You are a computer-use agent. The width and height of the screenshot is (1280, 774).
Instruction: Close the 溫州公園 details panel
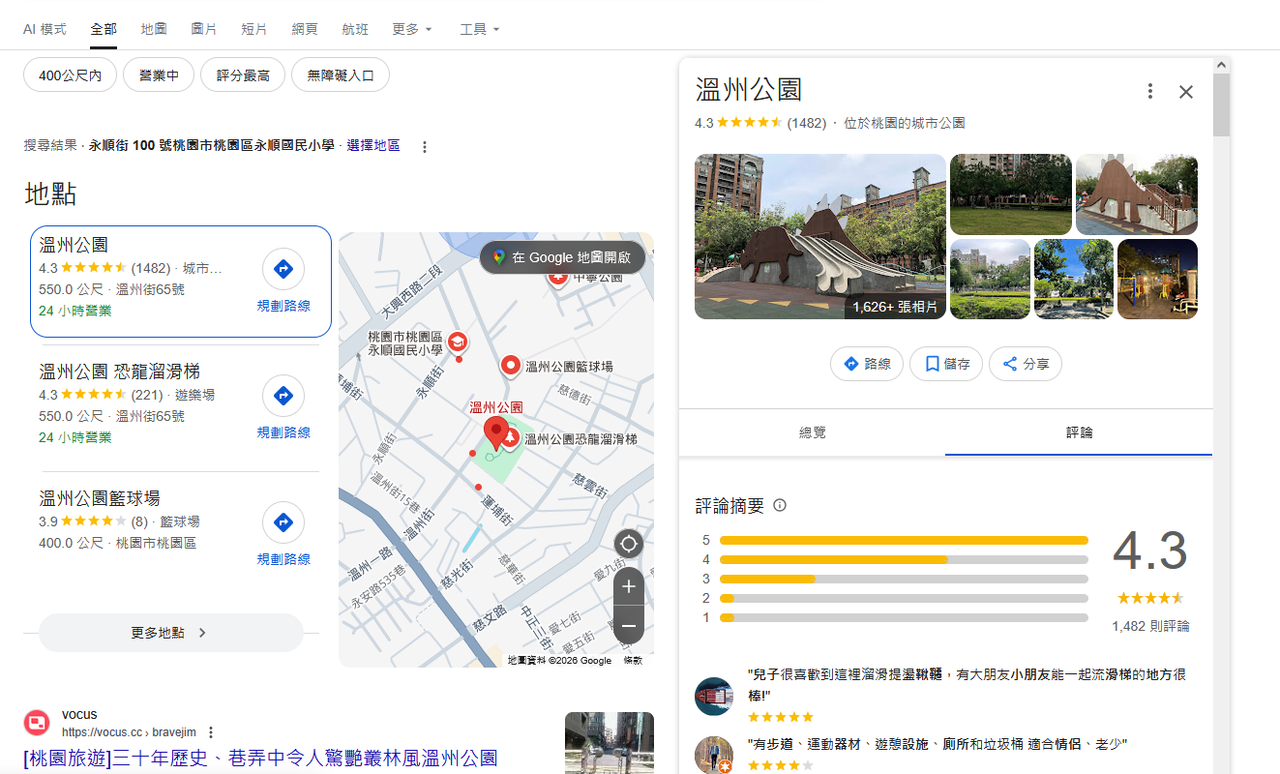[1186, 92]
